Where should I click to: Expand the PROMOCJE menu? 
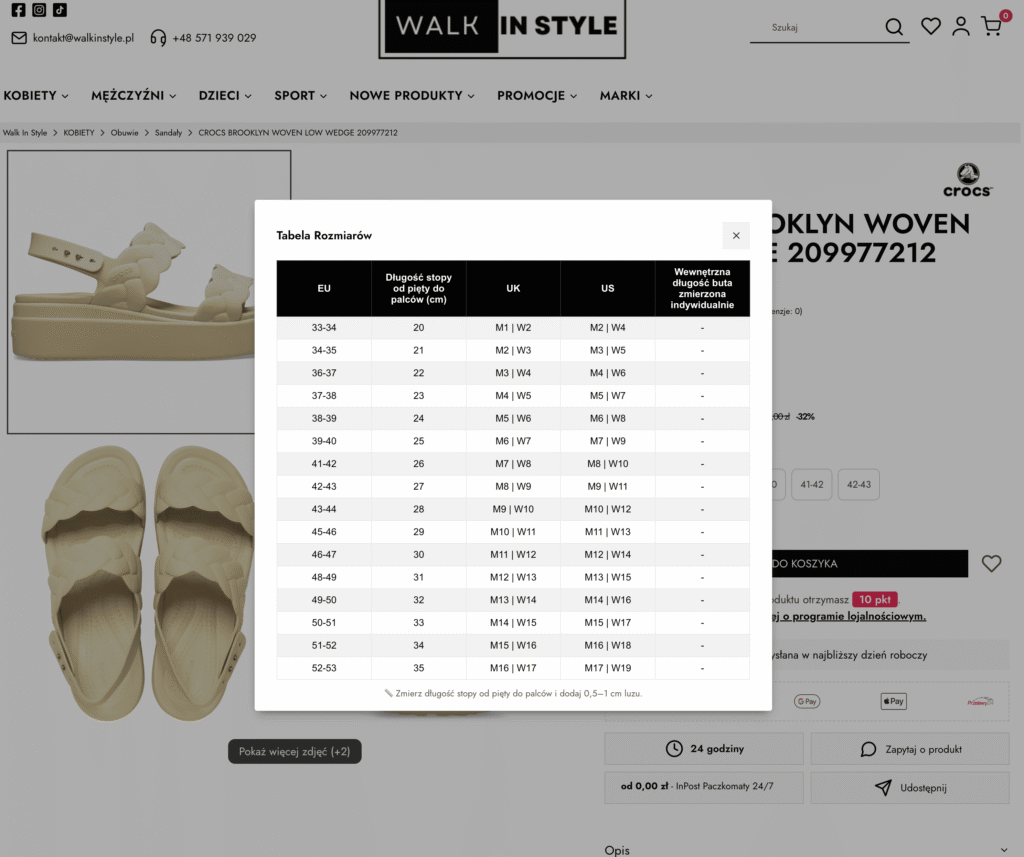click(x=537, y=95)
